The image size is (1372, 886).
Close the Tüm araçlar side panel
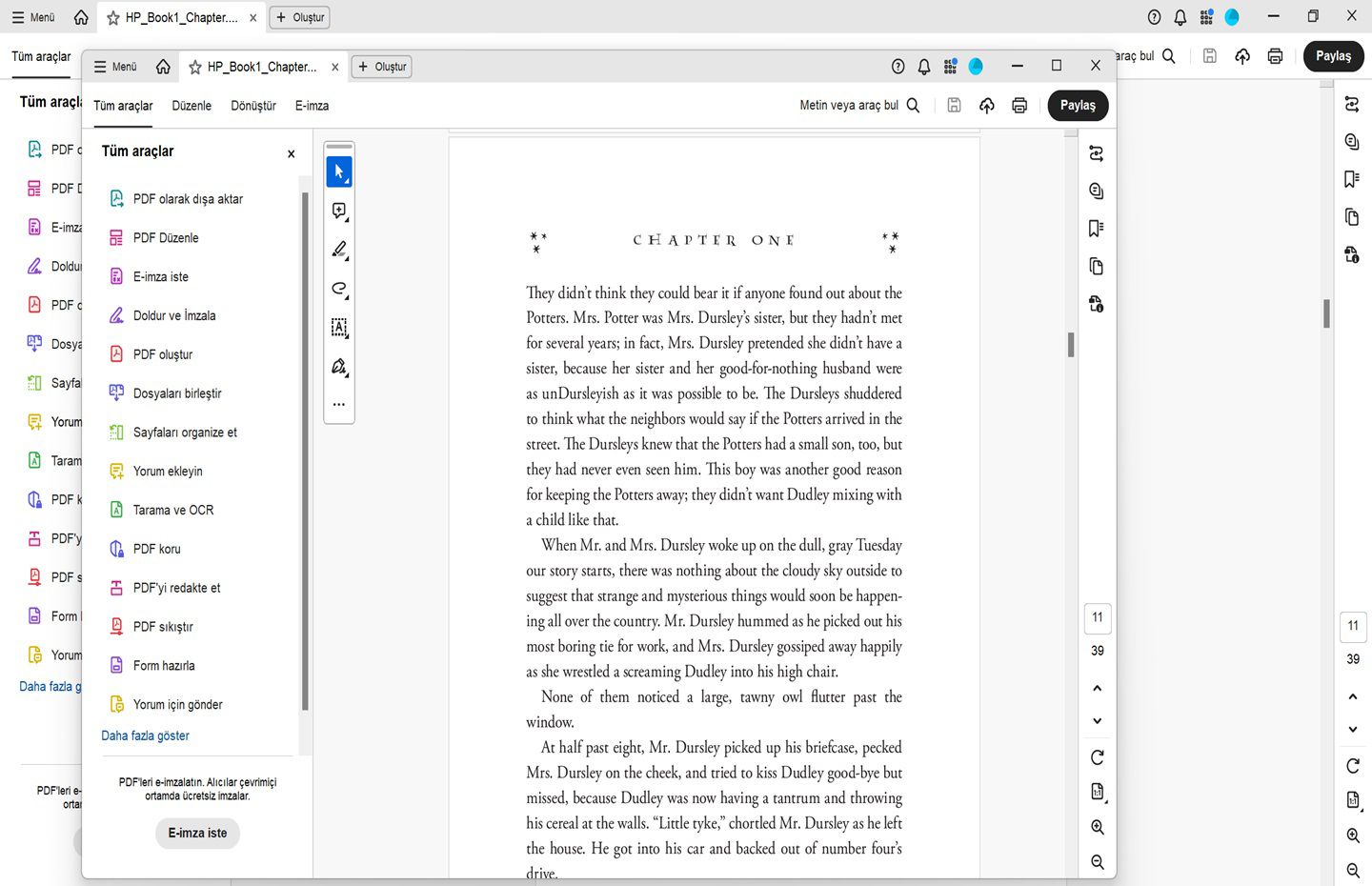point(292,154)
